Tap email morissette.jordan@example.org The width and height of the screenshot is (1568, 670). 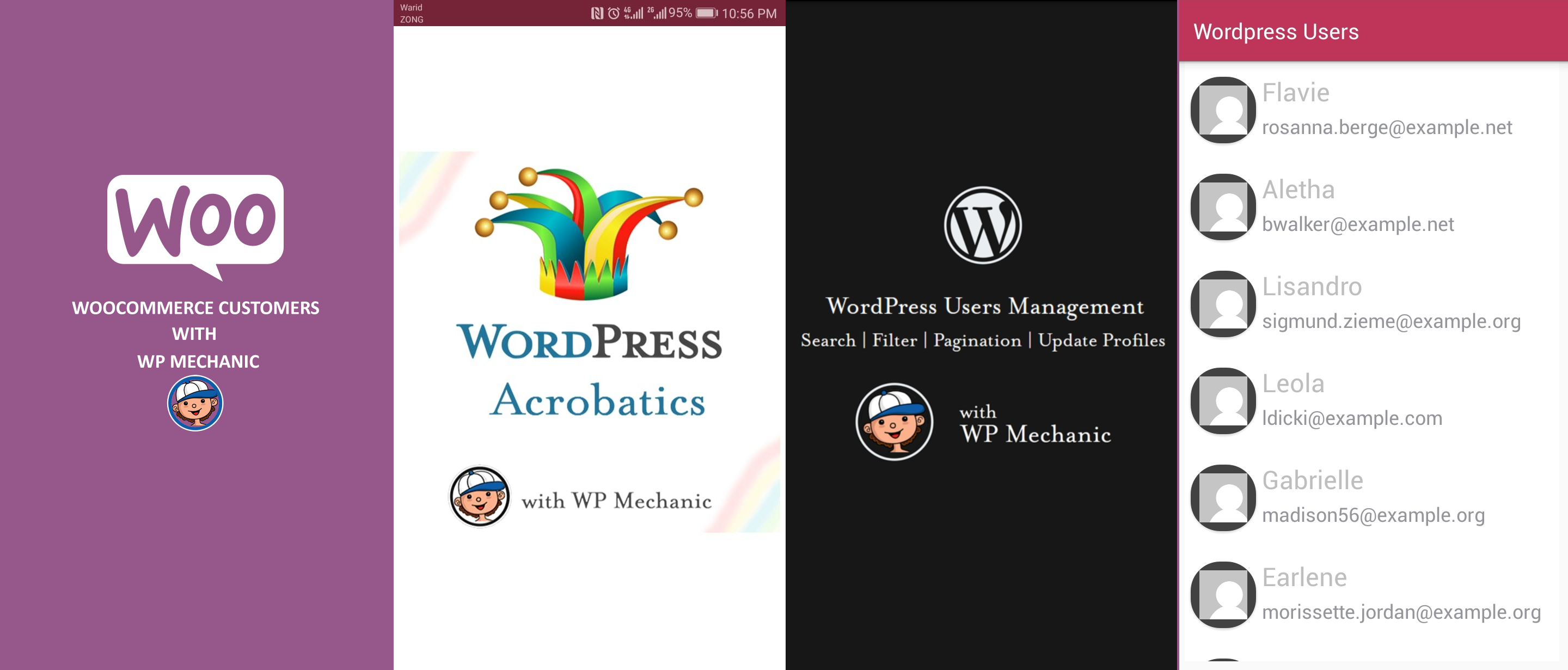[1401, 612]
